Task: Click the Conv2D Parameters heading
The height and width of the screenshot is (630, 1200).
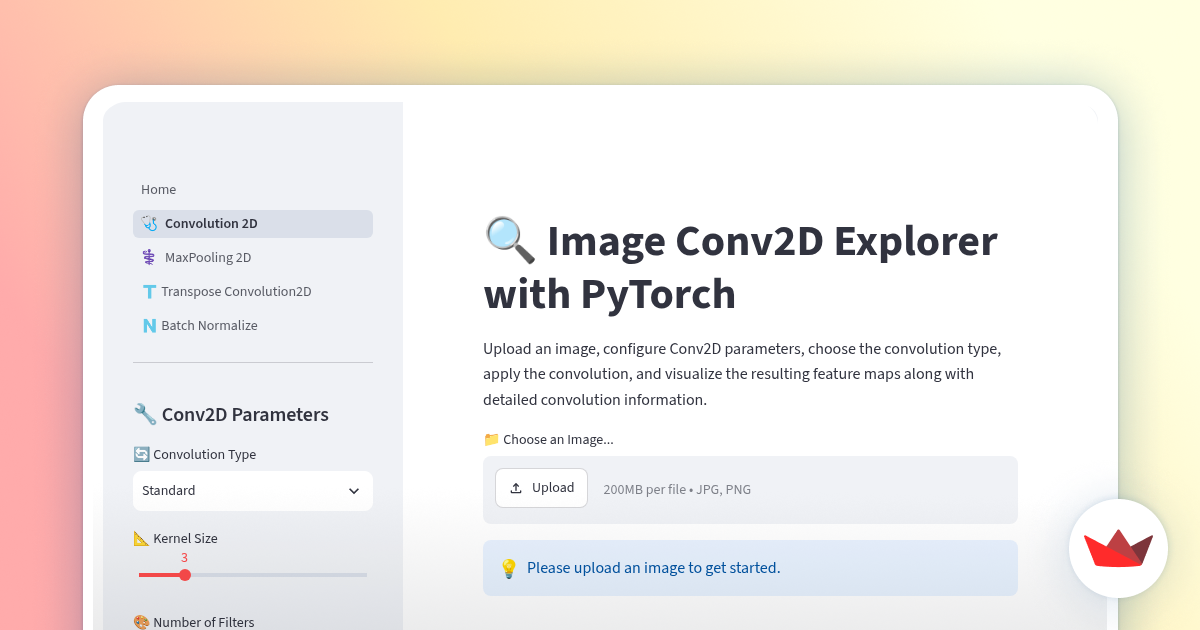Action: click(x=231, y=414)
